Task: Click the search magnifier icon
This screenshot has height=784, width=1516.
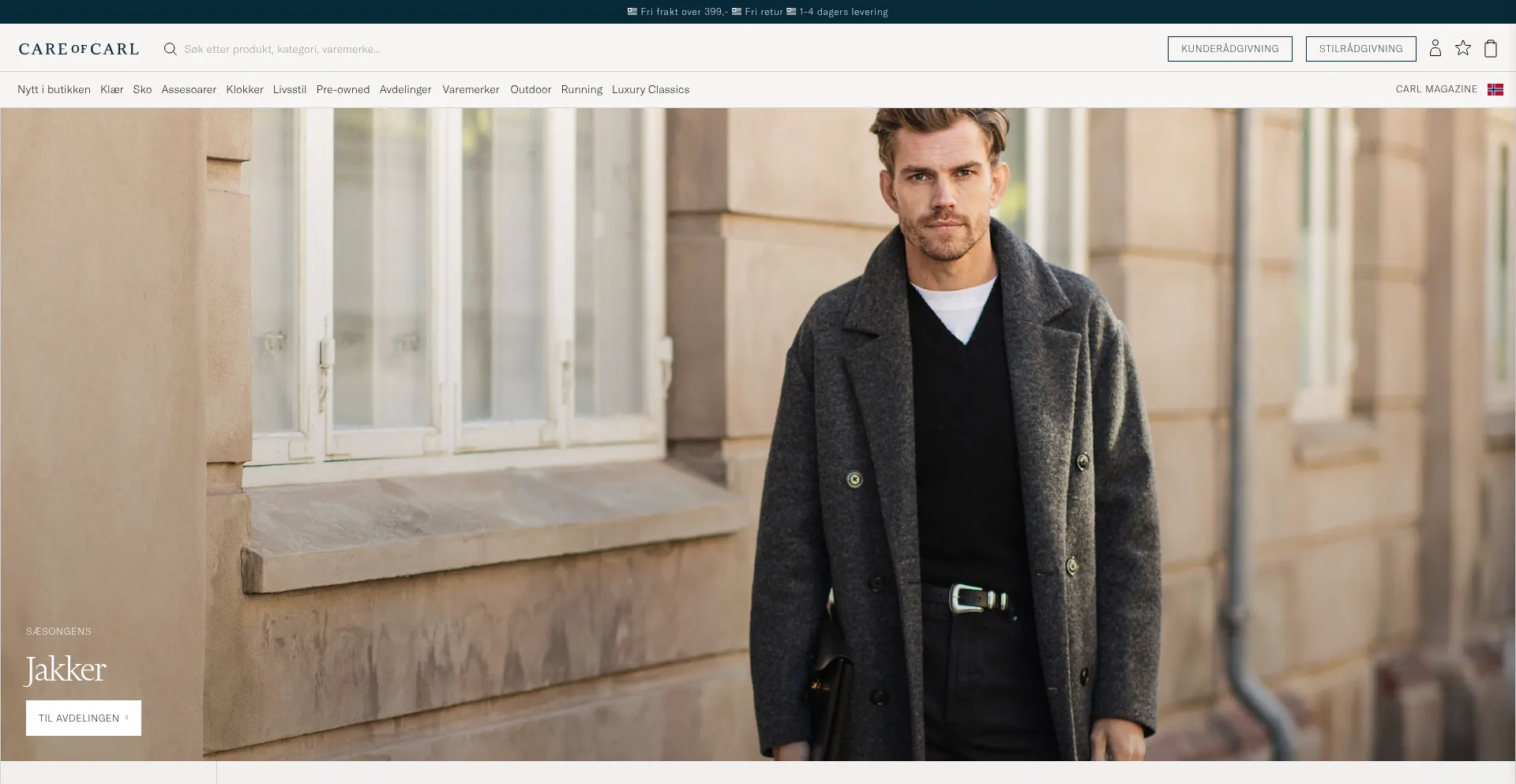Action: (170, 49)
